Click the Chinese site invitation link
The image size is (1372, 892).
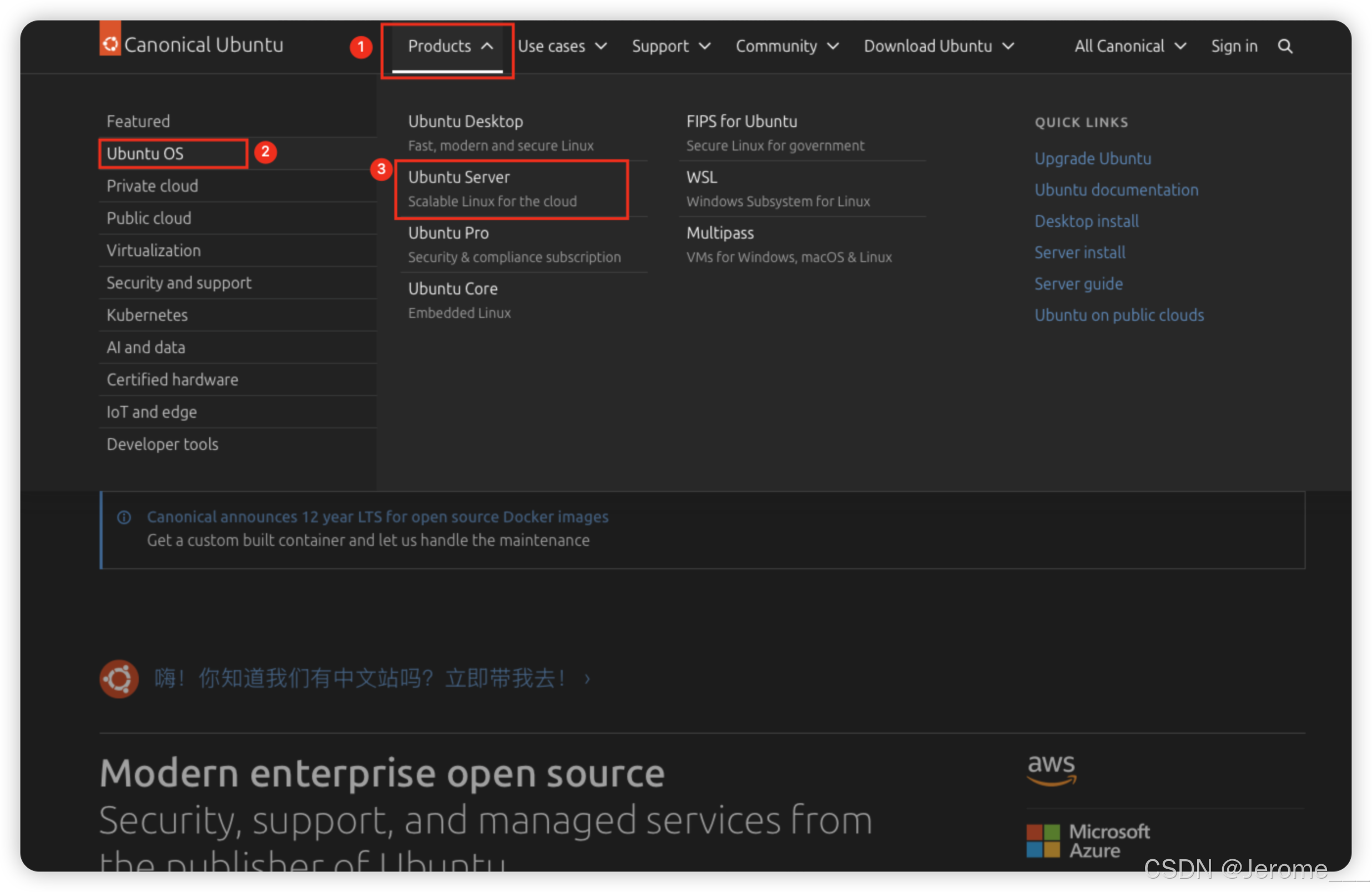coord(361,678)
